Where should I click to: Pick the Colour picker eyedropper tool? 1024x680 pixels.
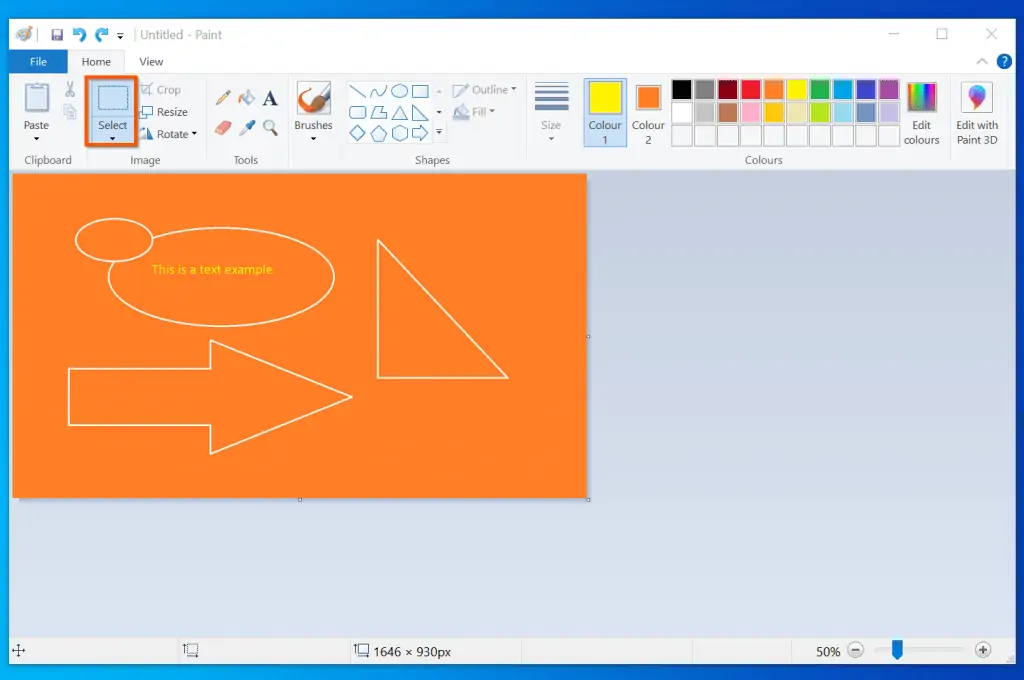[246, 127]
